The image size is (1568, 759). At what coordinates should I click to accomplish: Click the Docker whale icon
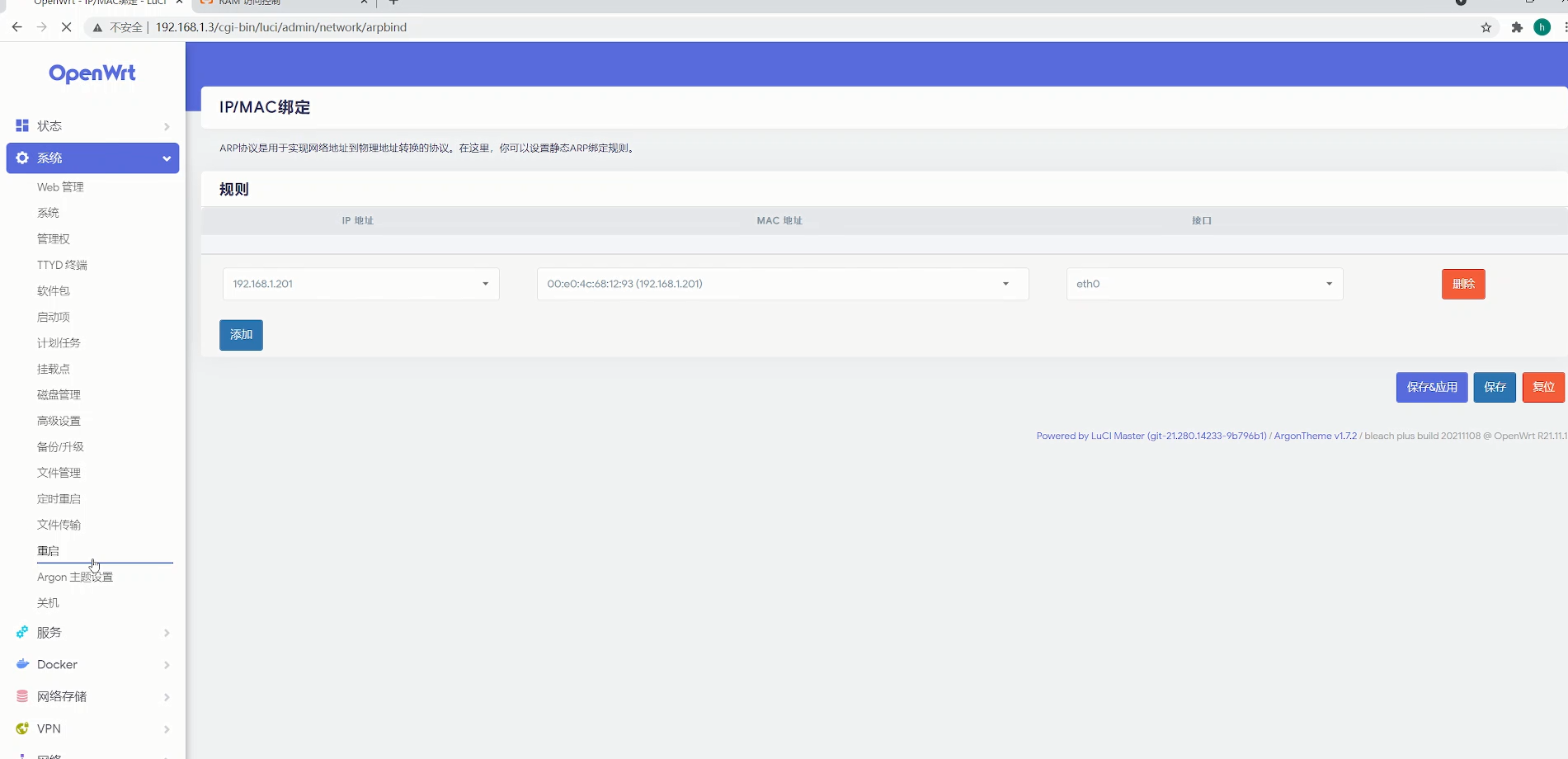(22, 664)
